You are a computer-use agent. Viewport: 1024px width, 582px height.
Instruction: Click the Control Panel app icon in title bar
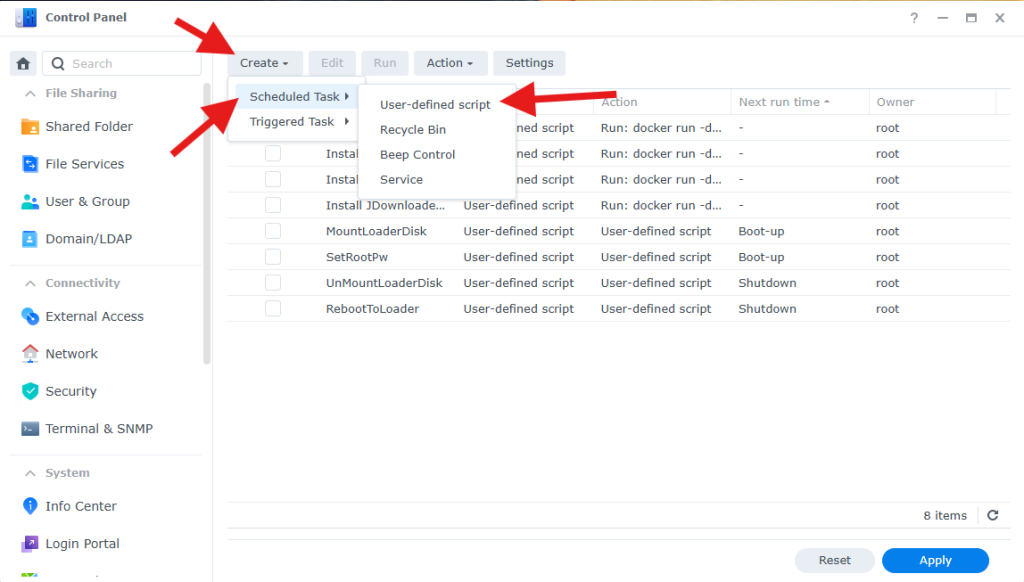click(x=26, y=18)
